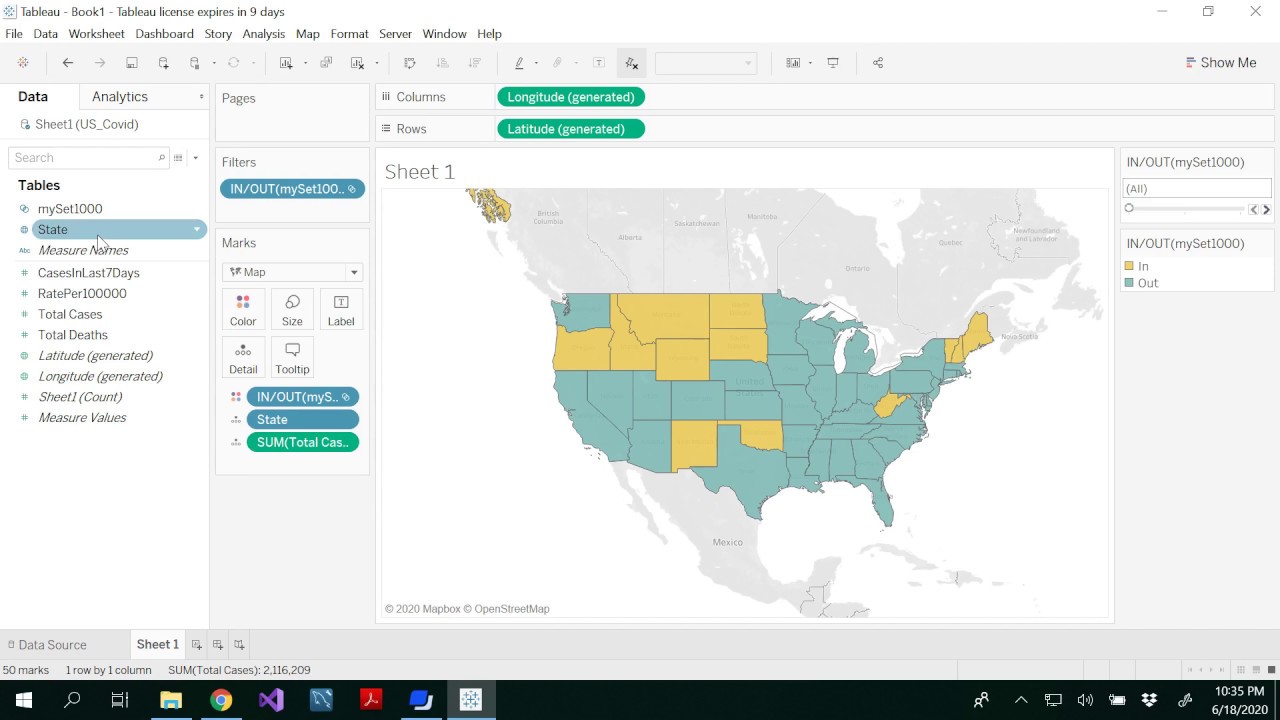Click the Show Me button
Screen dimensions: 1280x720
point(1221,63)
